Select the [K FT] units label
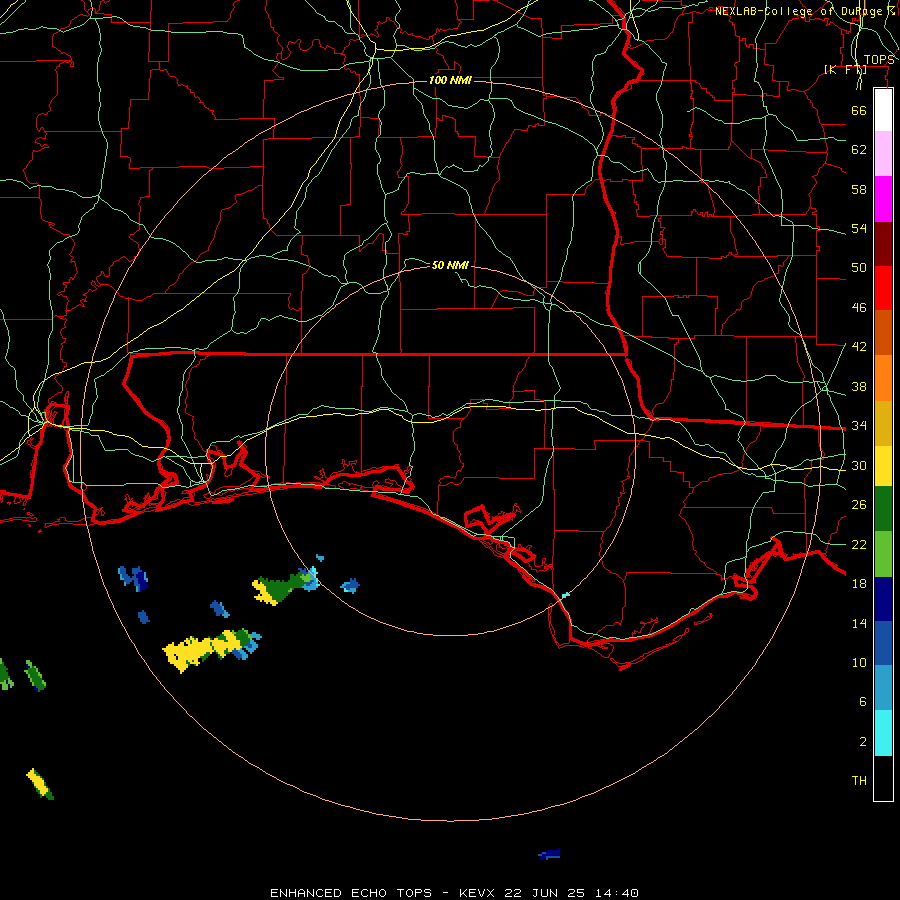 tap(845, 70)
